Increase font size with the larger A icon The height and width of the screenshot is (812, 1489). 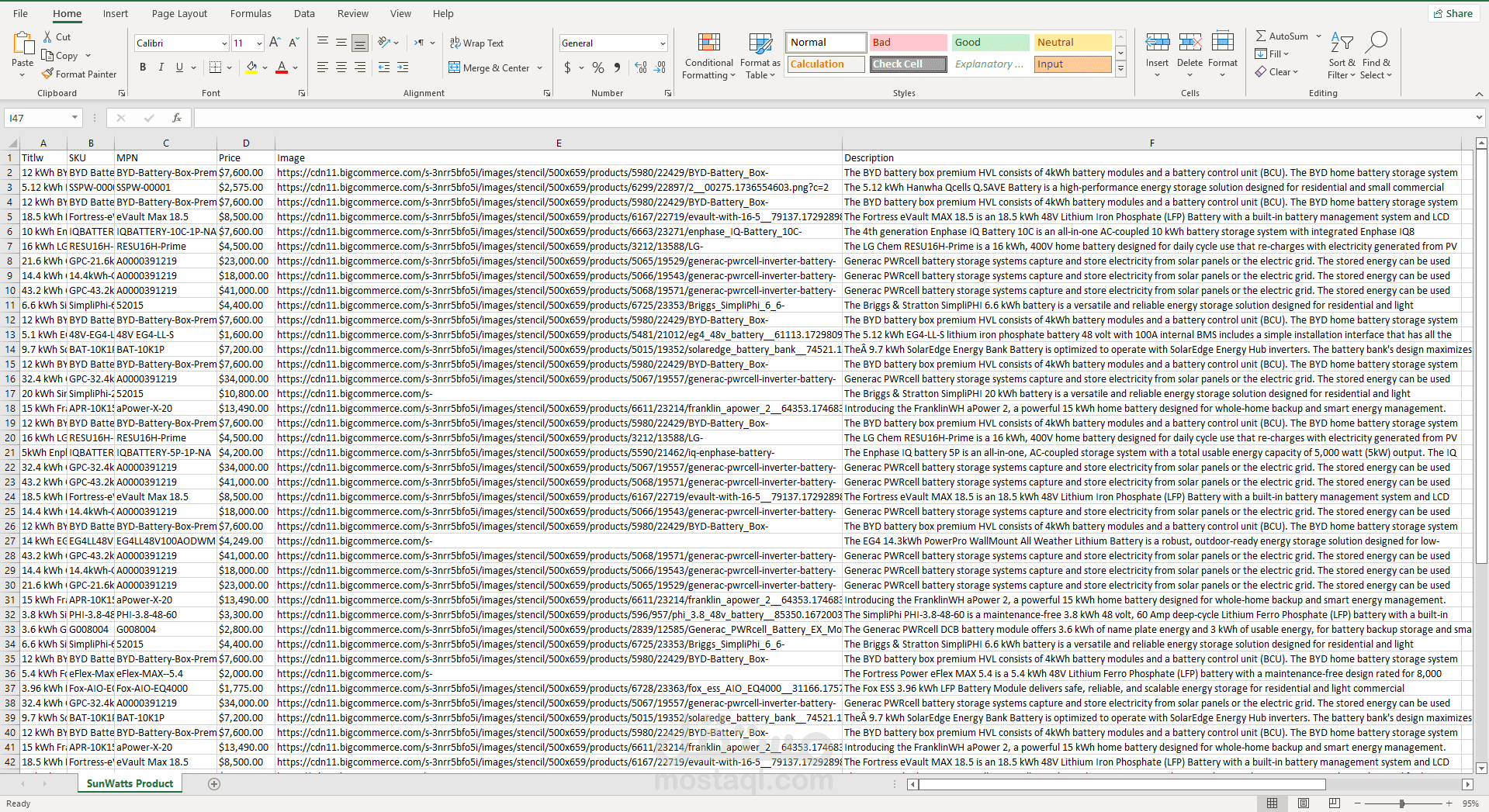click(x=275, y=43)
